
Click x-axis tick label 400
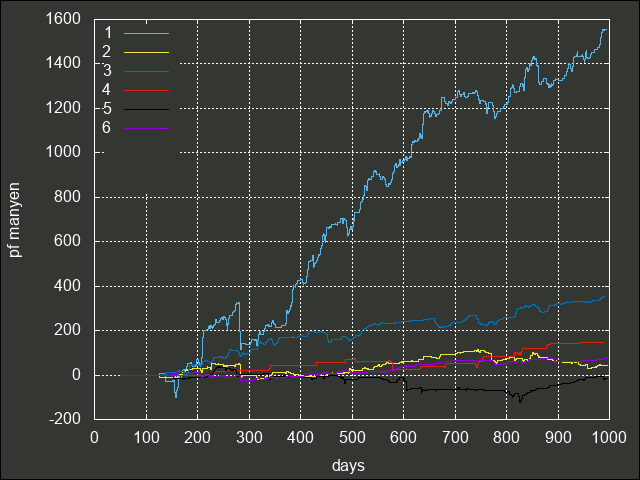[300, 438]
